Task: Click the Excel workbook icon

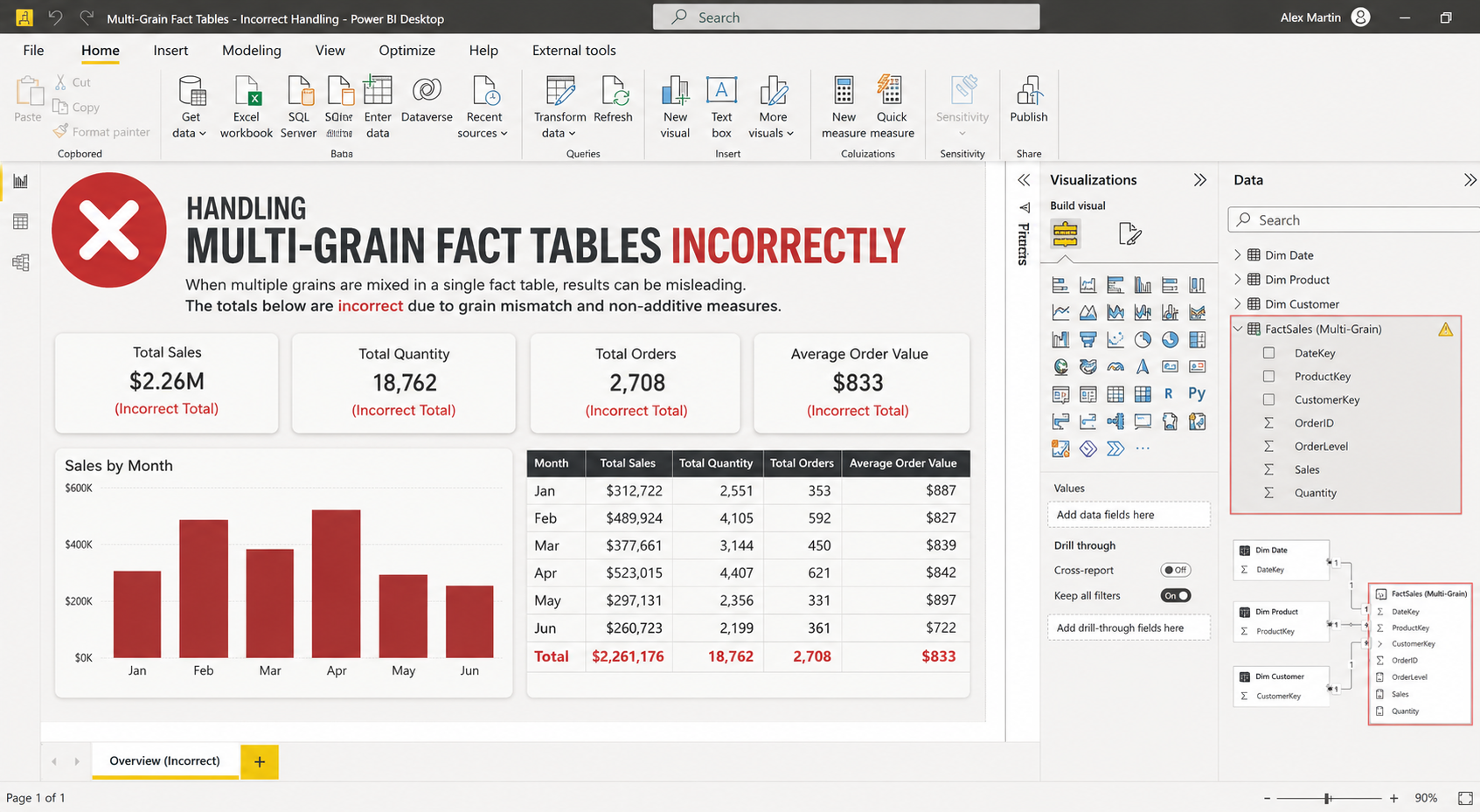Action: (x=247, y=91)
